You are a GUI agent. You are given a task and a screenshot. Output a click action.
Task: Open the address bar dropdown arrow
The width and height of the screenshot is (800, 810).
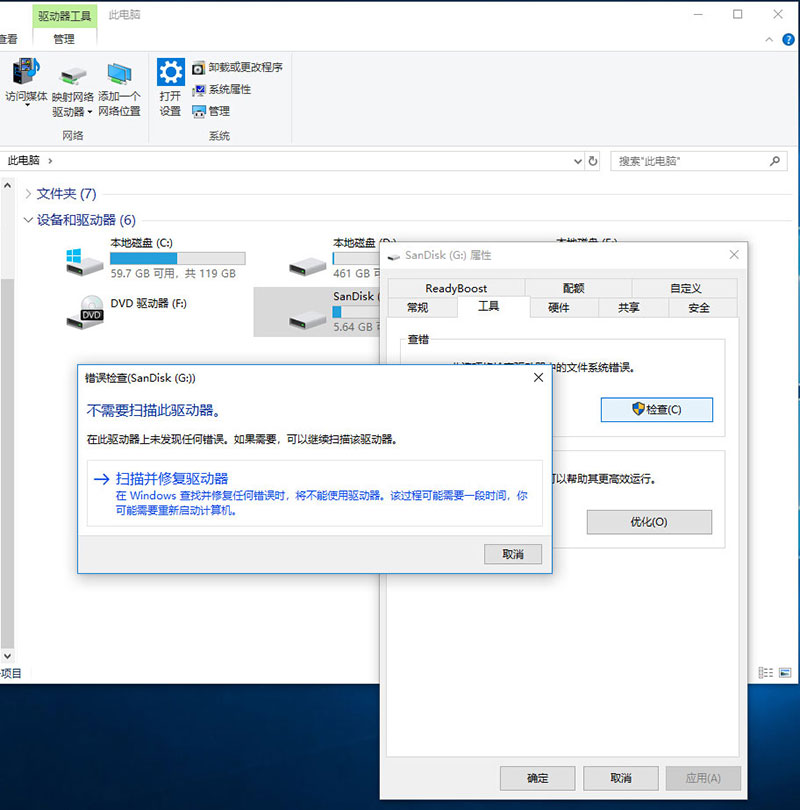[x=576, y=161]
